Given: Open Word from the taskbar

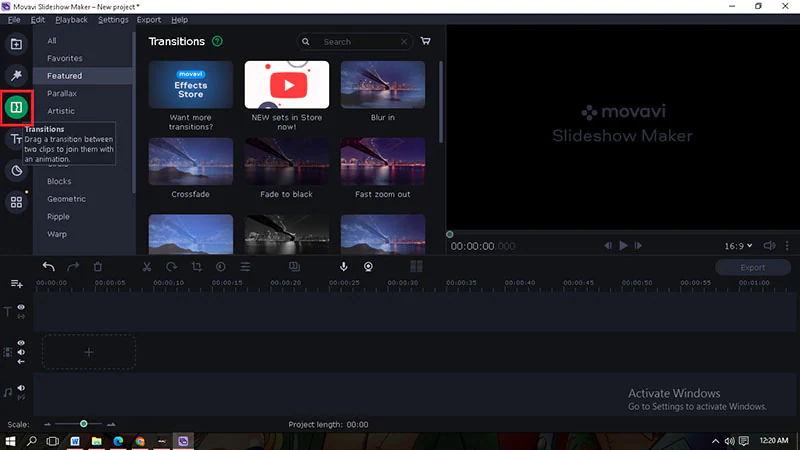Looking at the screenshot, I should tap(75, 441).
